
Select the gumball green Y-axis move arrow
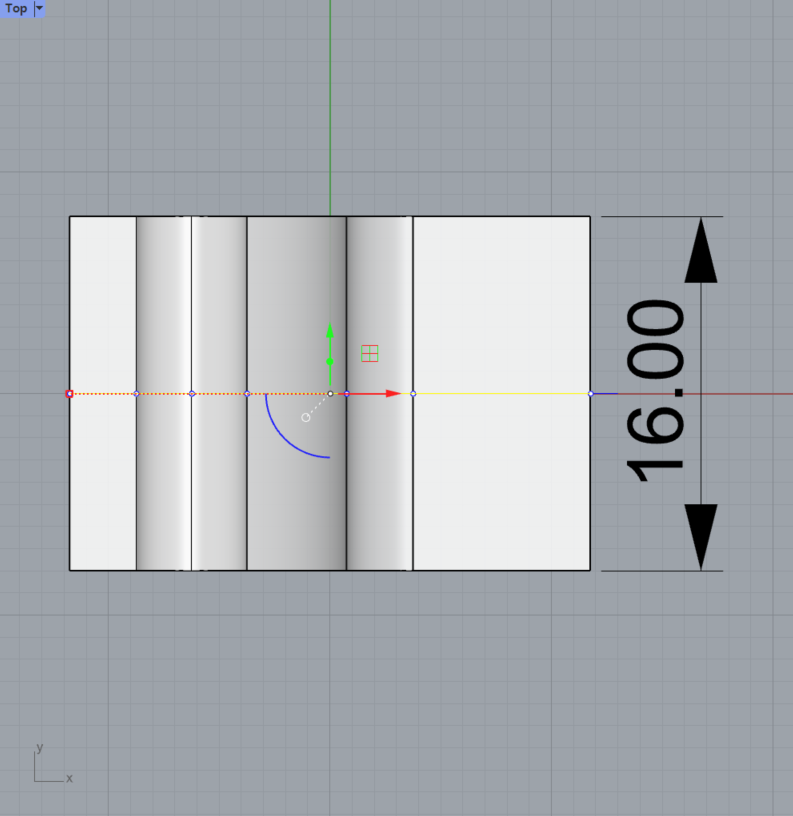pyautogui.click(x=330, y=332)
